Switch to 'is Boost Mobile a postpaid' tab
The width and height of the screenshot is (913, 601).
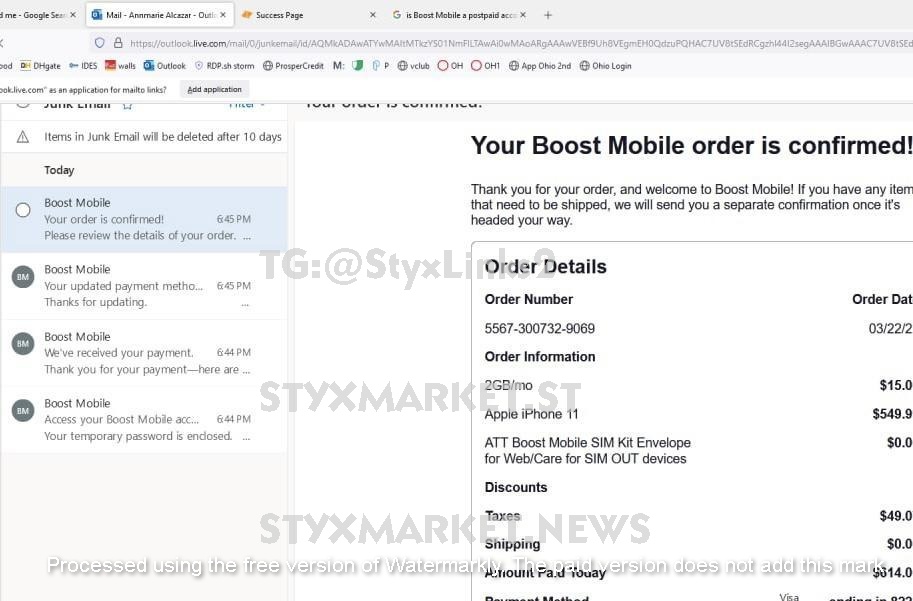(x=459, y=15)
